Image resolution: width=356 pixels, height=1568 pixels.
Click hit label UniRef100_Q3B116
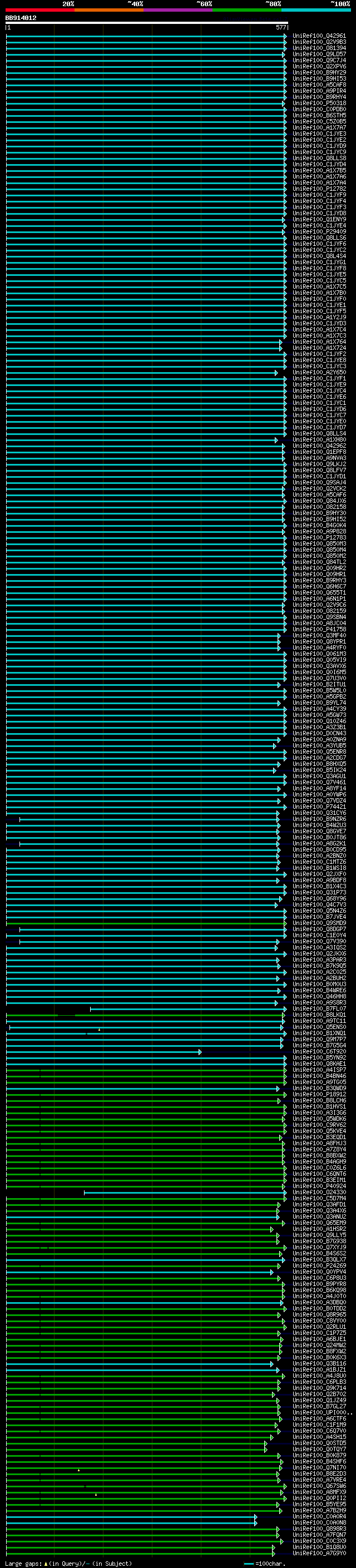pyautogui.click(x=319, y=1363)
